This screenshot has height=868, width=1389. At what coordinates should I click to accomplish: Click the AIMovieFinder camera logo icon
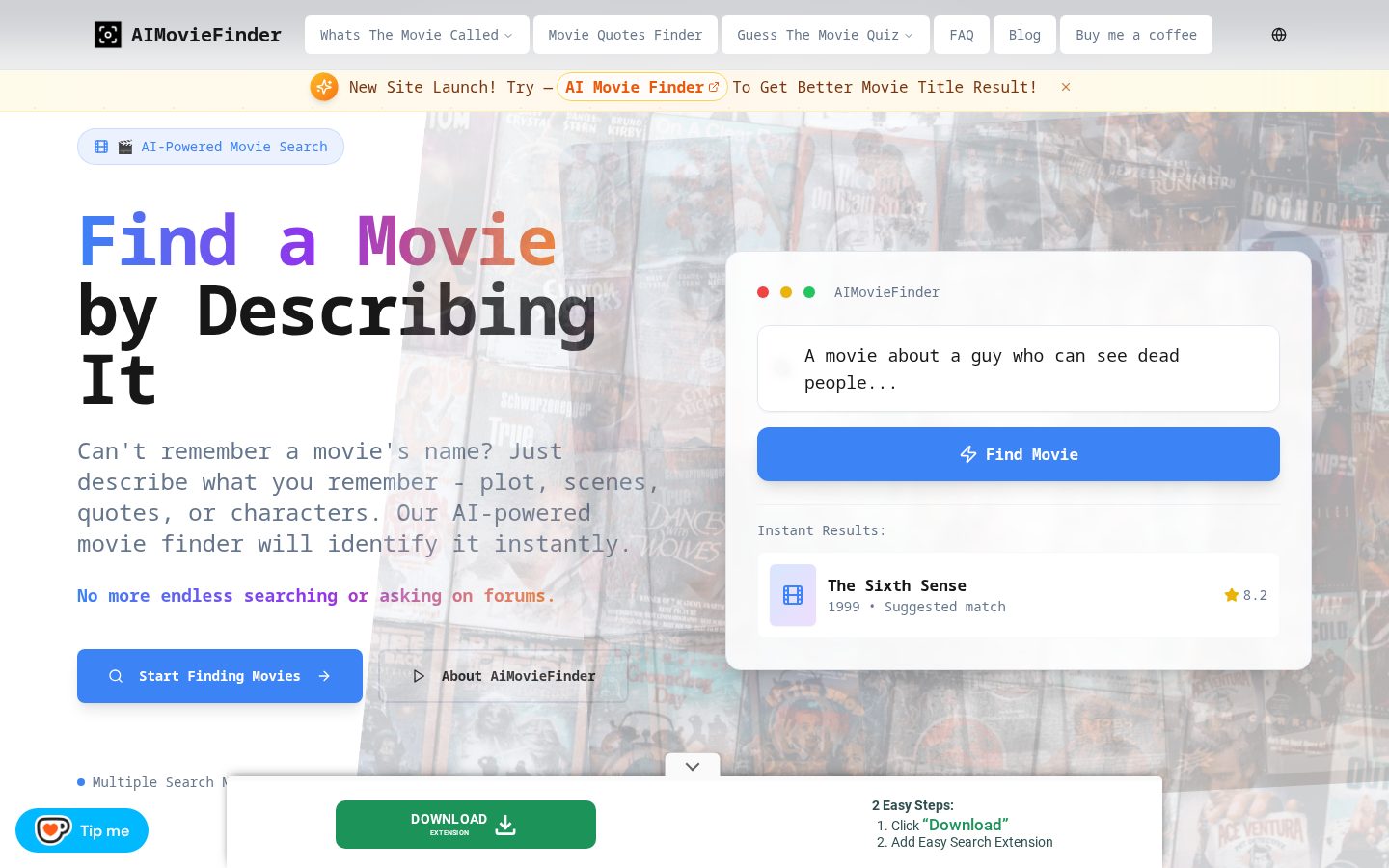[x=108, y=35]
